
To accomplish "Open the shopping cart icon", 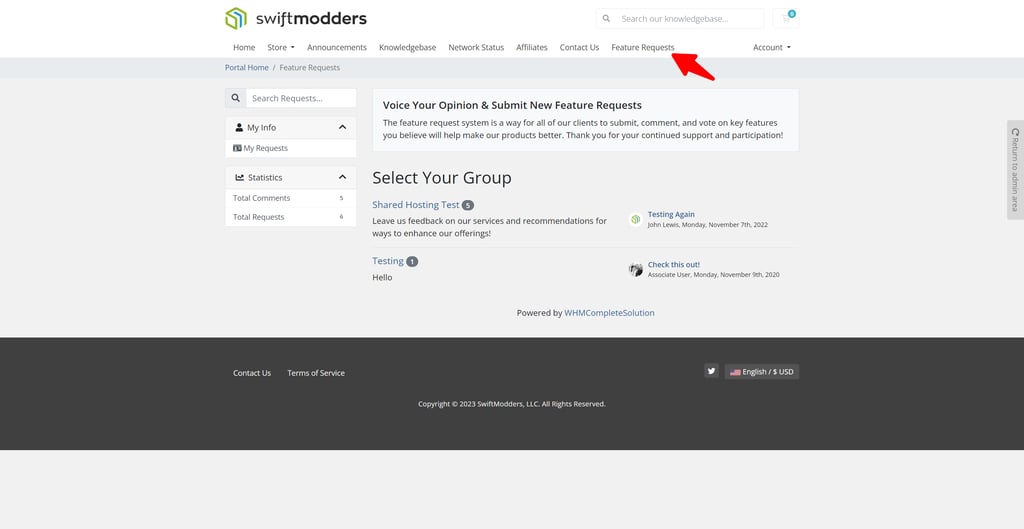I will [786, 18].
